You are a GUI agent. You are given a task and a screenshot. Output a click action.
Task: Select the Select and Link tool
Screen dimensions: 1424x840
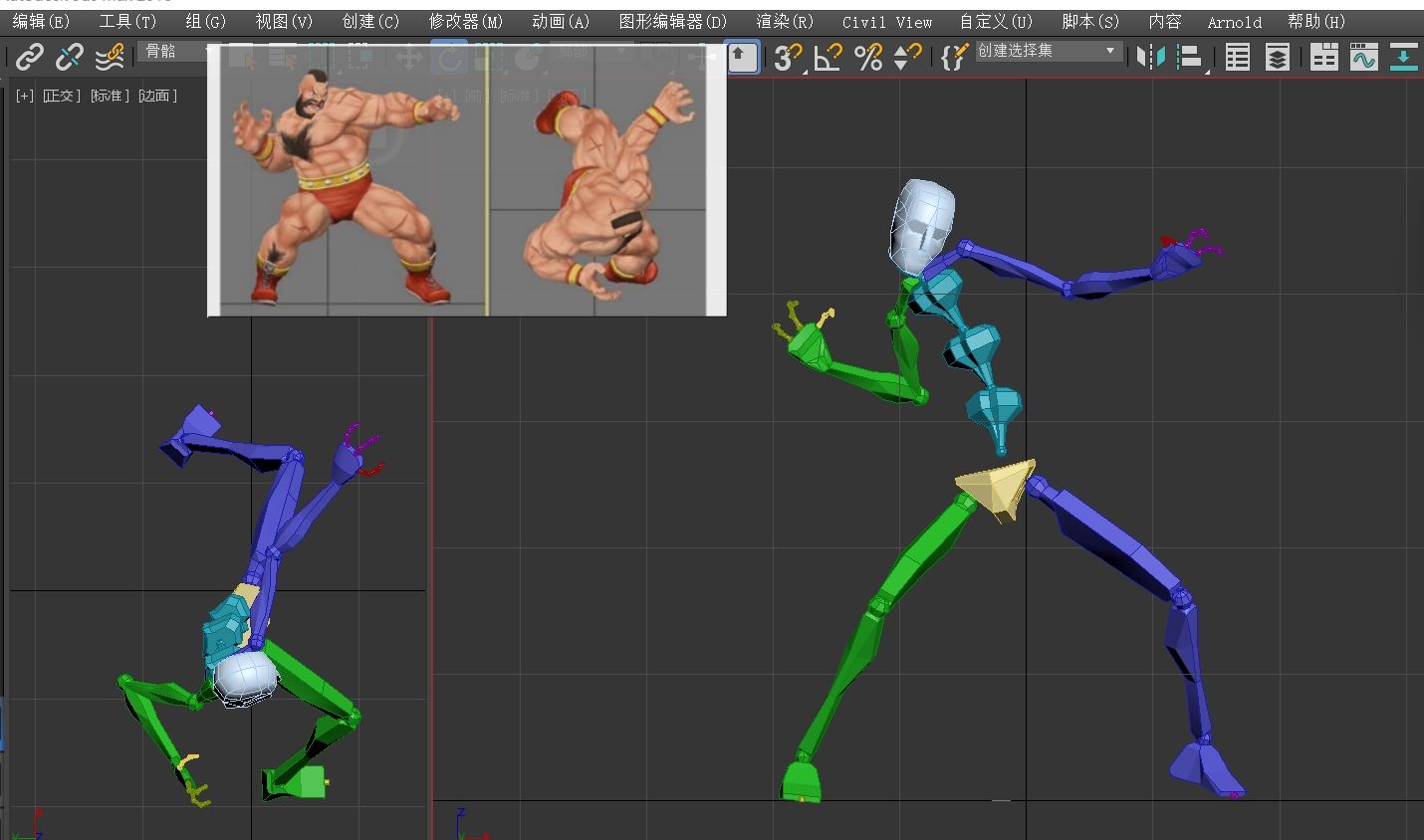tap(30, 58)
